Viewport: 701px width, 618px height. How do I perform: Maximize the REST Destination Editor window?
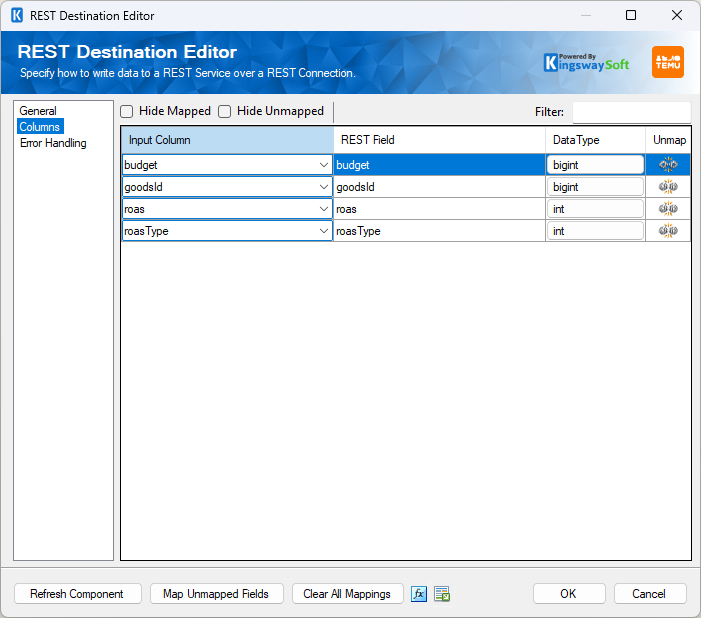[631, 15]
